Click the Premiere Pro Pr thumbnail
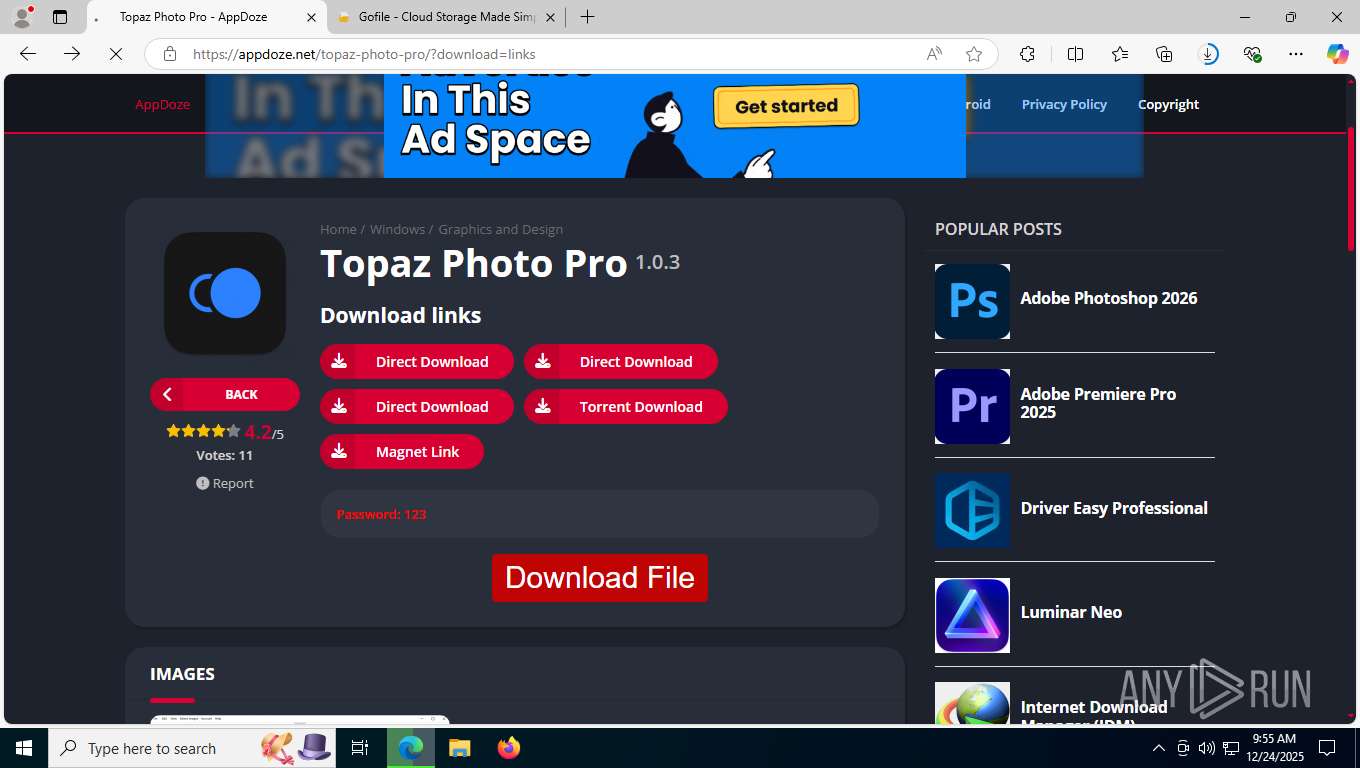The image size is (1360, 768). point(972,406)
